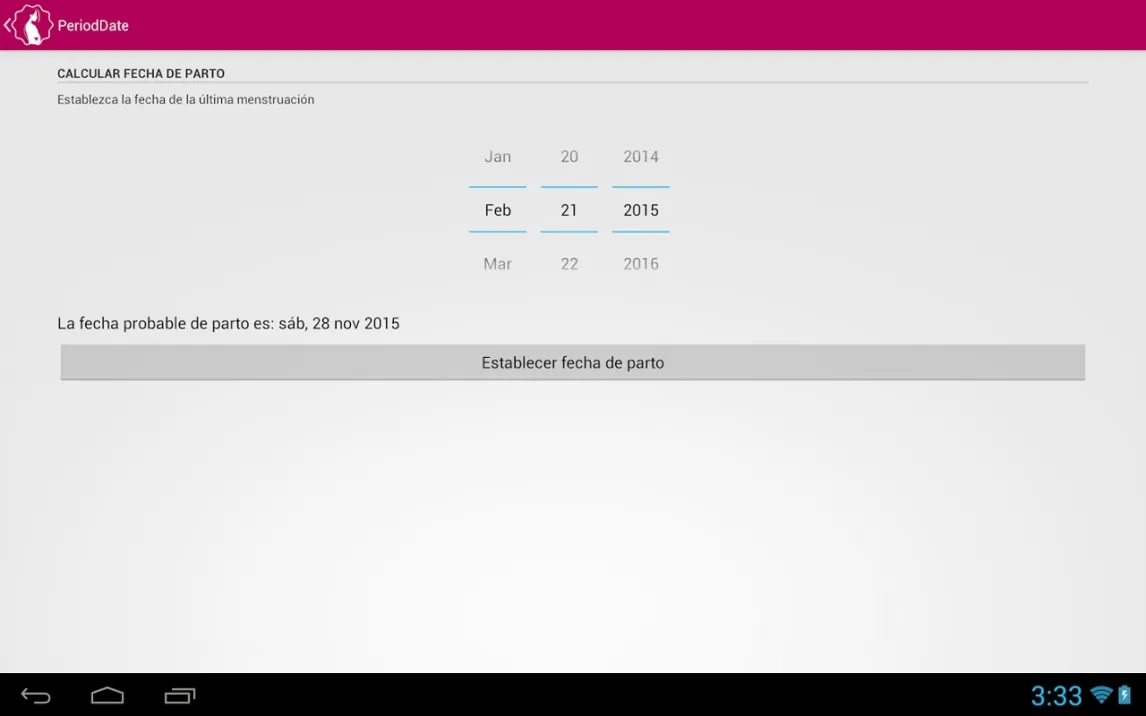Viewport: 1146px width, 716px height.
Task: Tap the PeriodDate title text
Action: (93, 26)
